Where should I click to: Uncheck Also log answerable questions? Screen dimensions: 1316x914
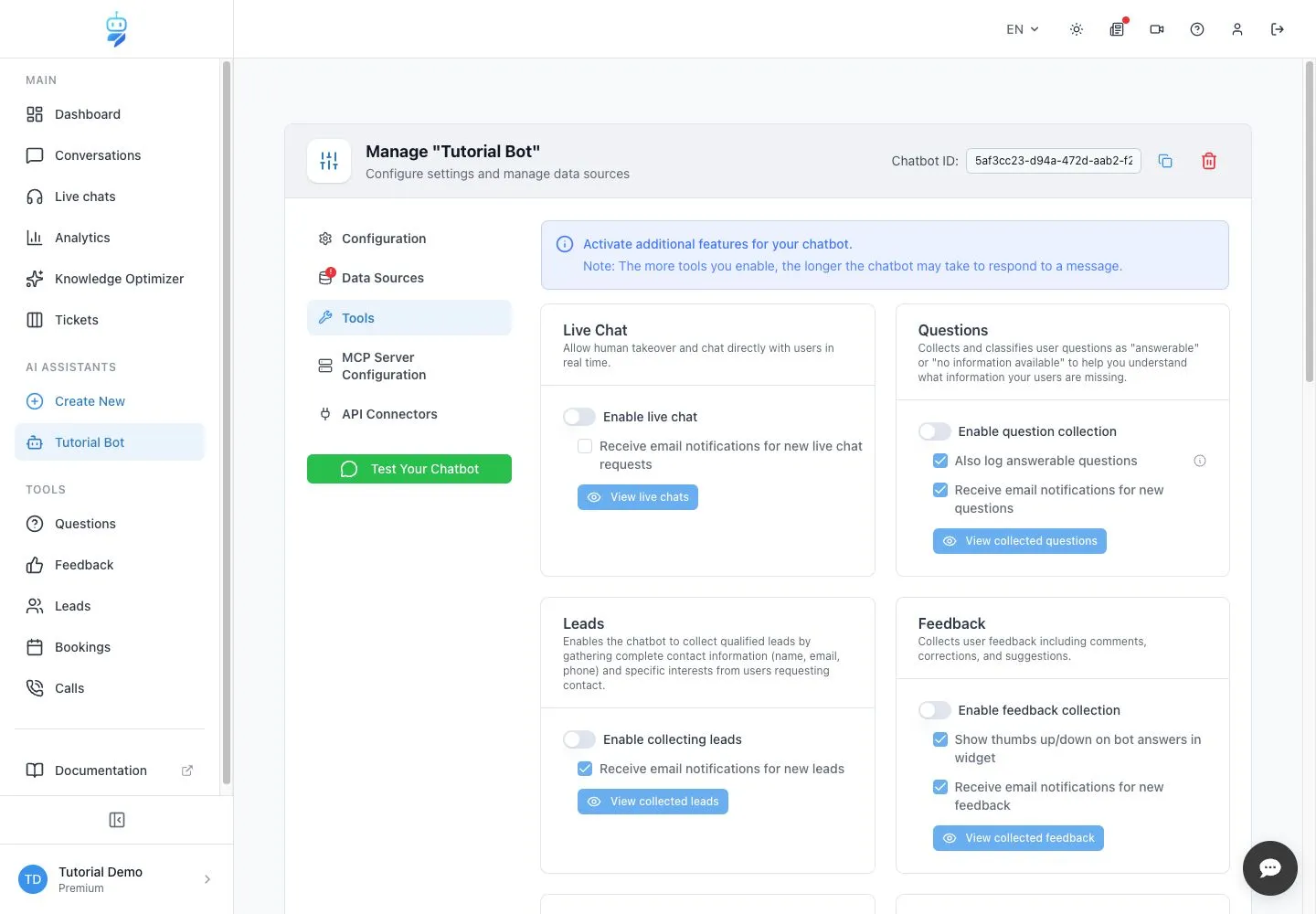tap(940, 461)
